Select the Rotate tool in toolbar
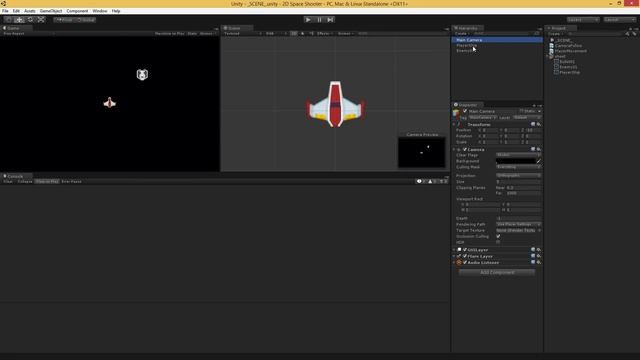Viewport: 640px width, 360px height. click(x=30, y=20)
